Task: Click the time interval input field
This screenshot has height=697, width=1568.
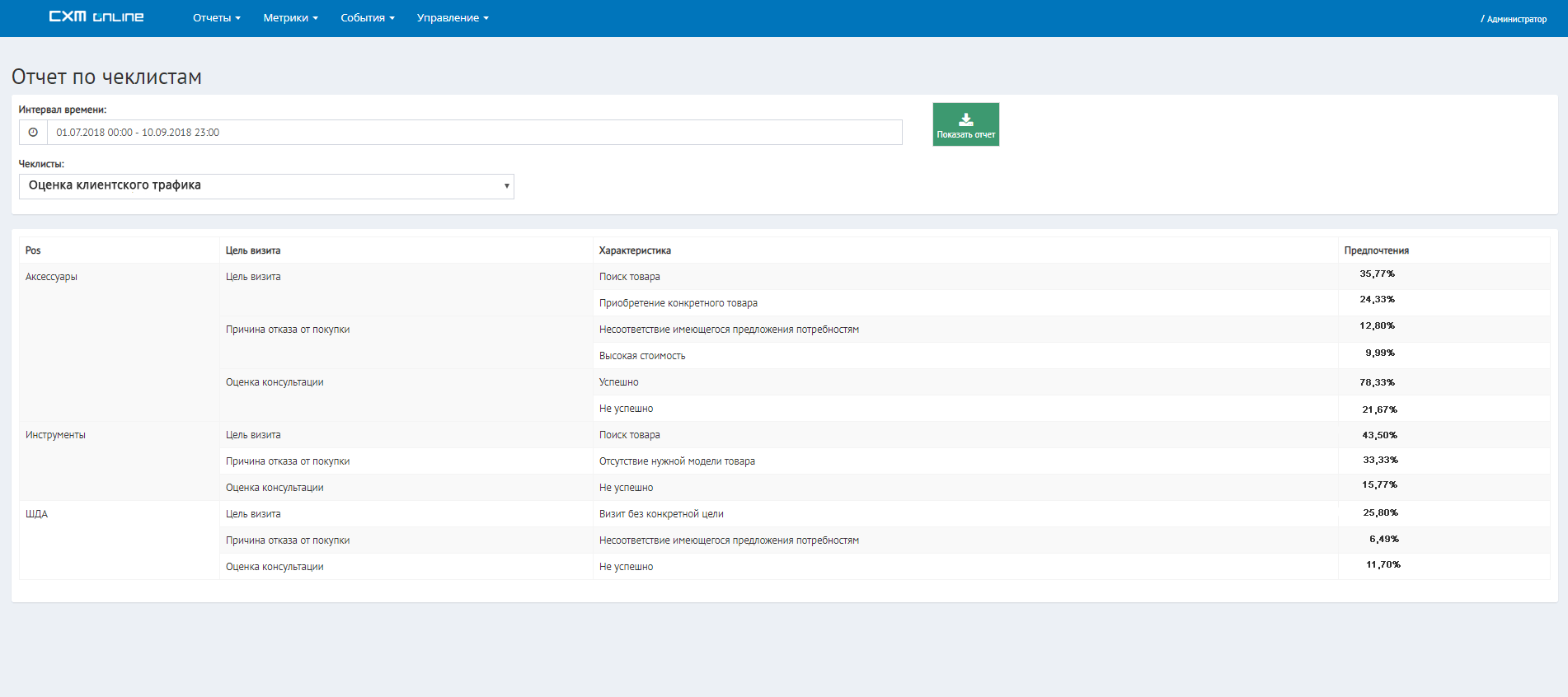Action: 474,133
